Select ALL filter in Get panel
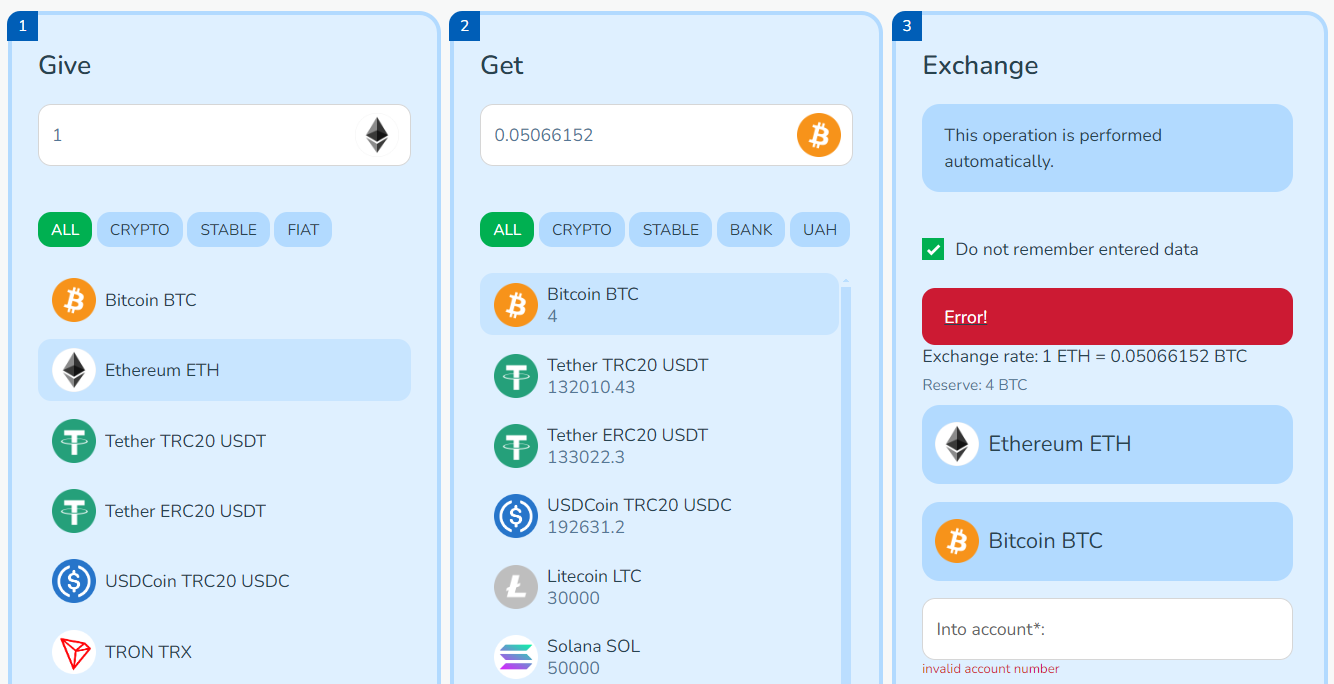 point(507,229)
